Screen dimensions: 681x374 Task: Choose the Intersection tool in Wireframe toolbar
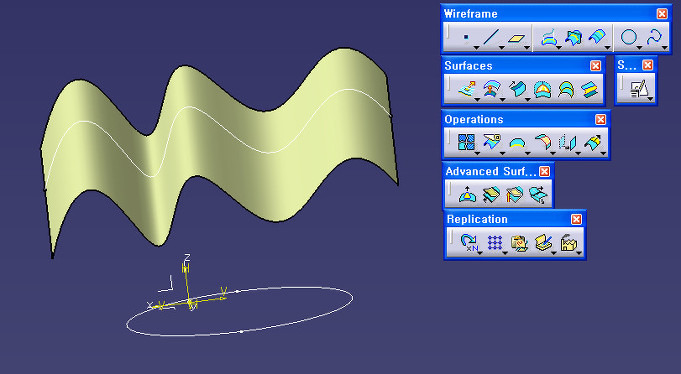pyautogui.click(x=573, y=37)
